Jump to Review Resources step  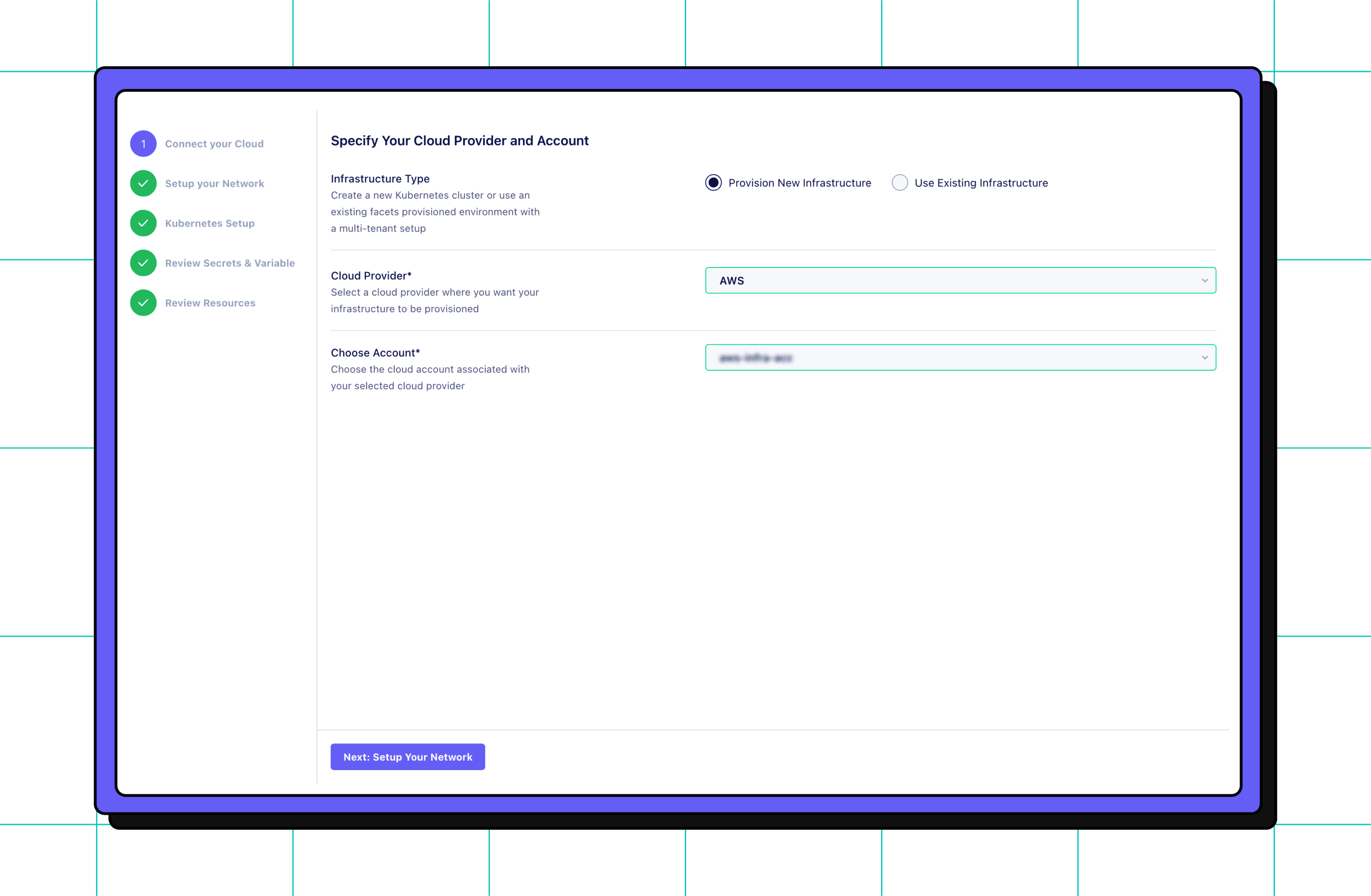(x=210, y=303)
